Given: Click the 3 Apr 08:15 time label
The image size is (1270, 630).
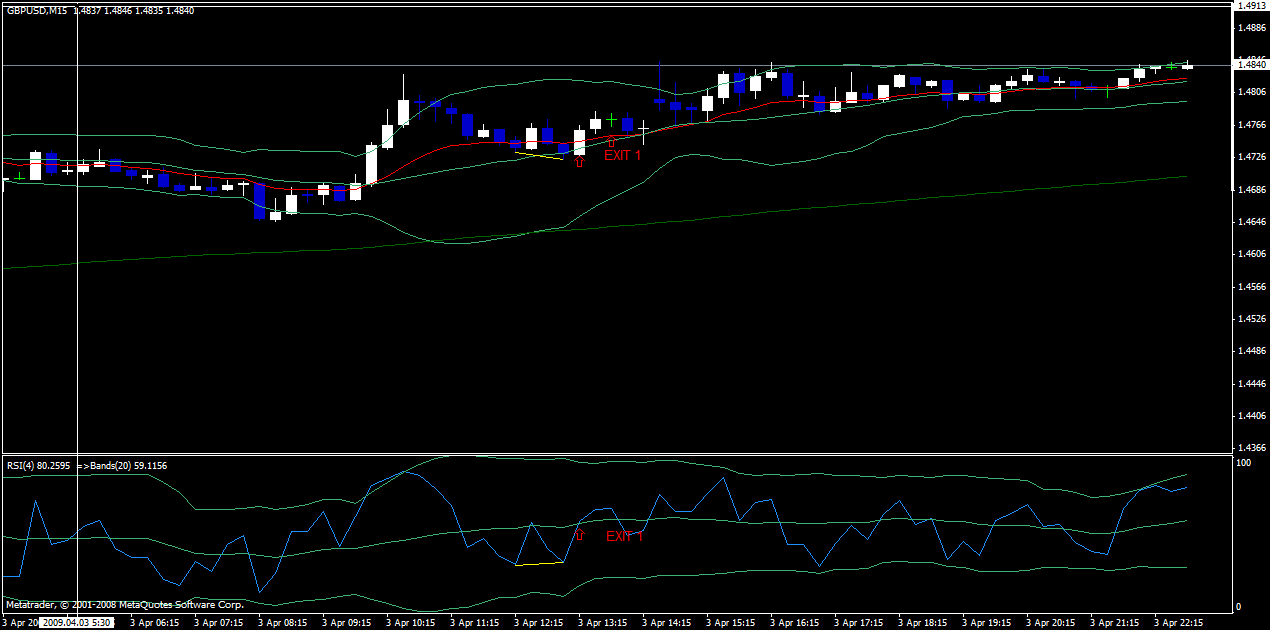Looking at the screenshot, I should click(x=283, y=622).
